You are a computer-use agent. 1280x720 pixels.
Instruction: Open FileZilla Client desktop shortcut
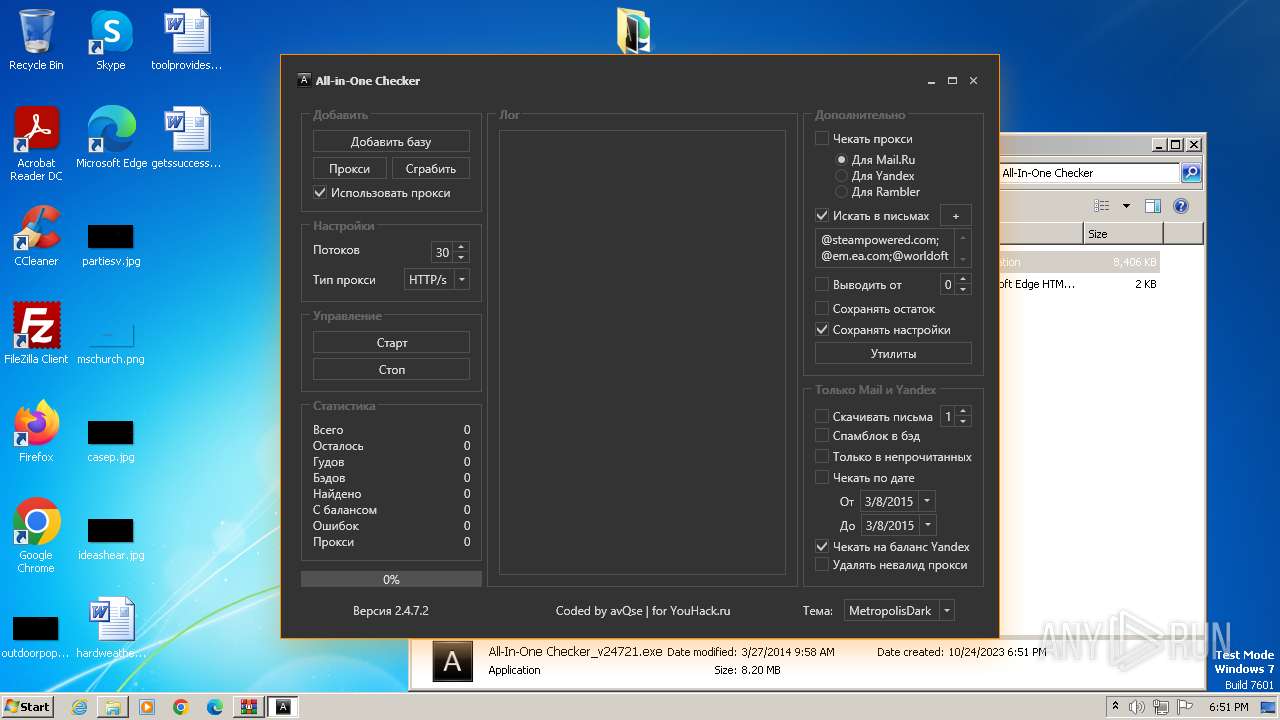[x=36, y=334]
